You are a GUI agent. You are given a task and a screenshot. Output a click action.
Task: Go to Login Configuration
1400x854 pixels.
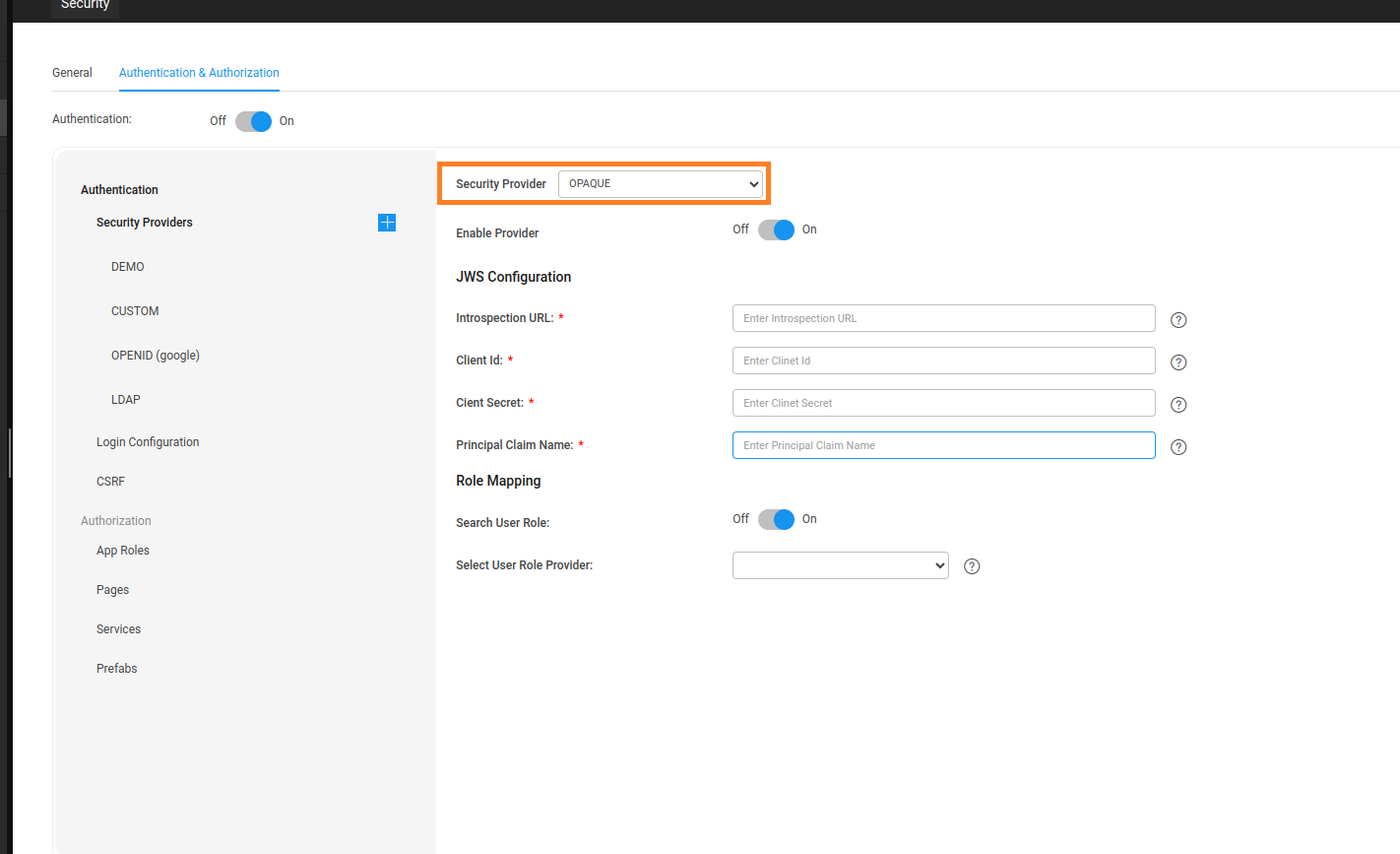(x=148, y=442)
